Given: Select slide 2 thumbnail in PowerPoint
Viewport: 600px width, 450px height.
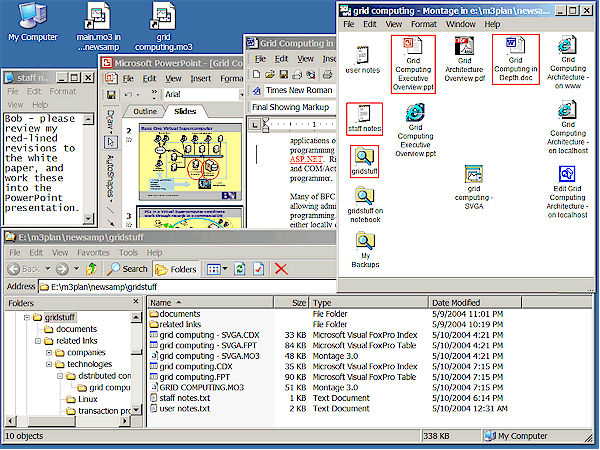Looking at the screenshot, I should [x=191, y=162].
